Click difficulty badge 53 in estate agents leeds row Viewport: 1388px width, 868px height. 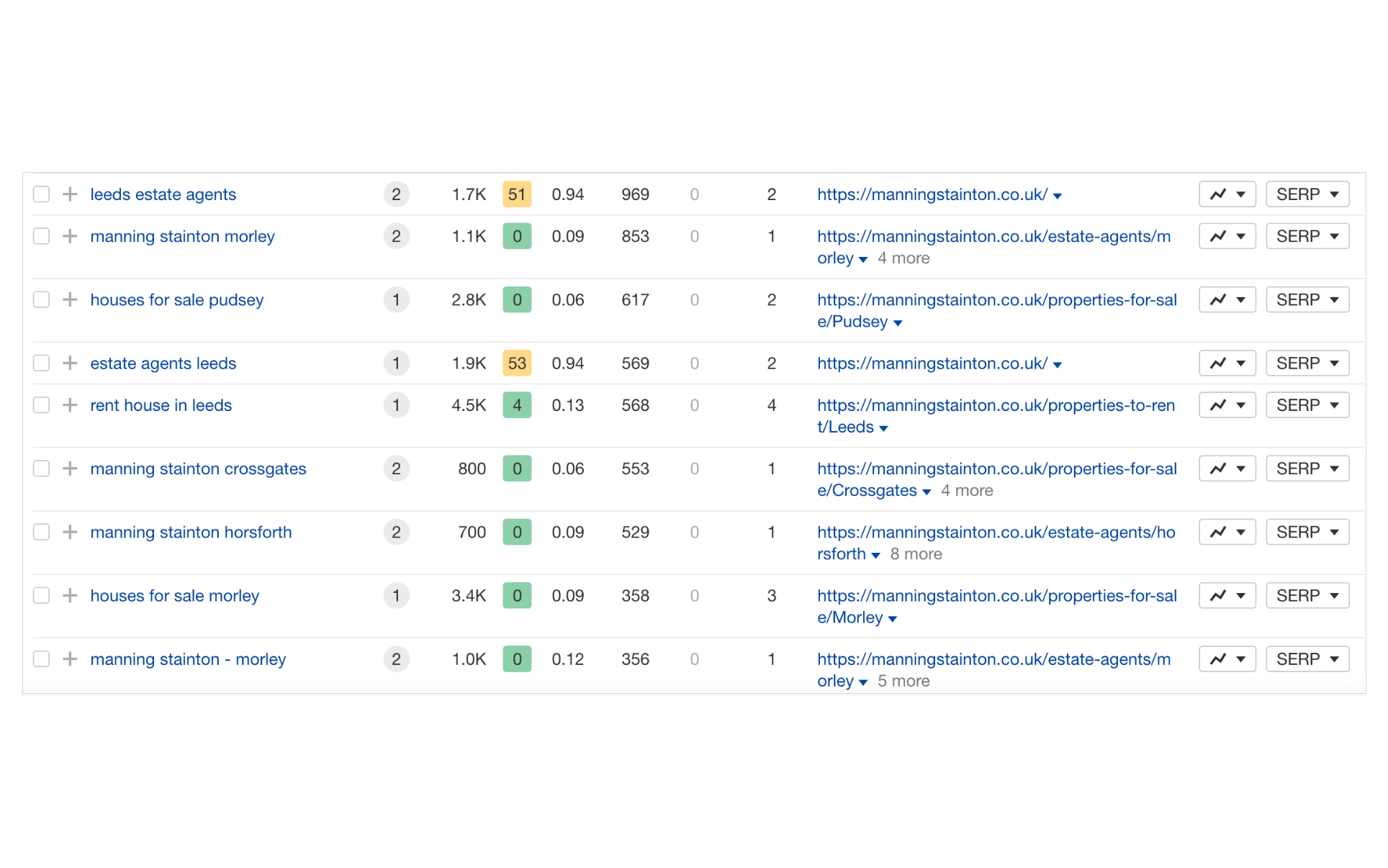pos(517,363)
